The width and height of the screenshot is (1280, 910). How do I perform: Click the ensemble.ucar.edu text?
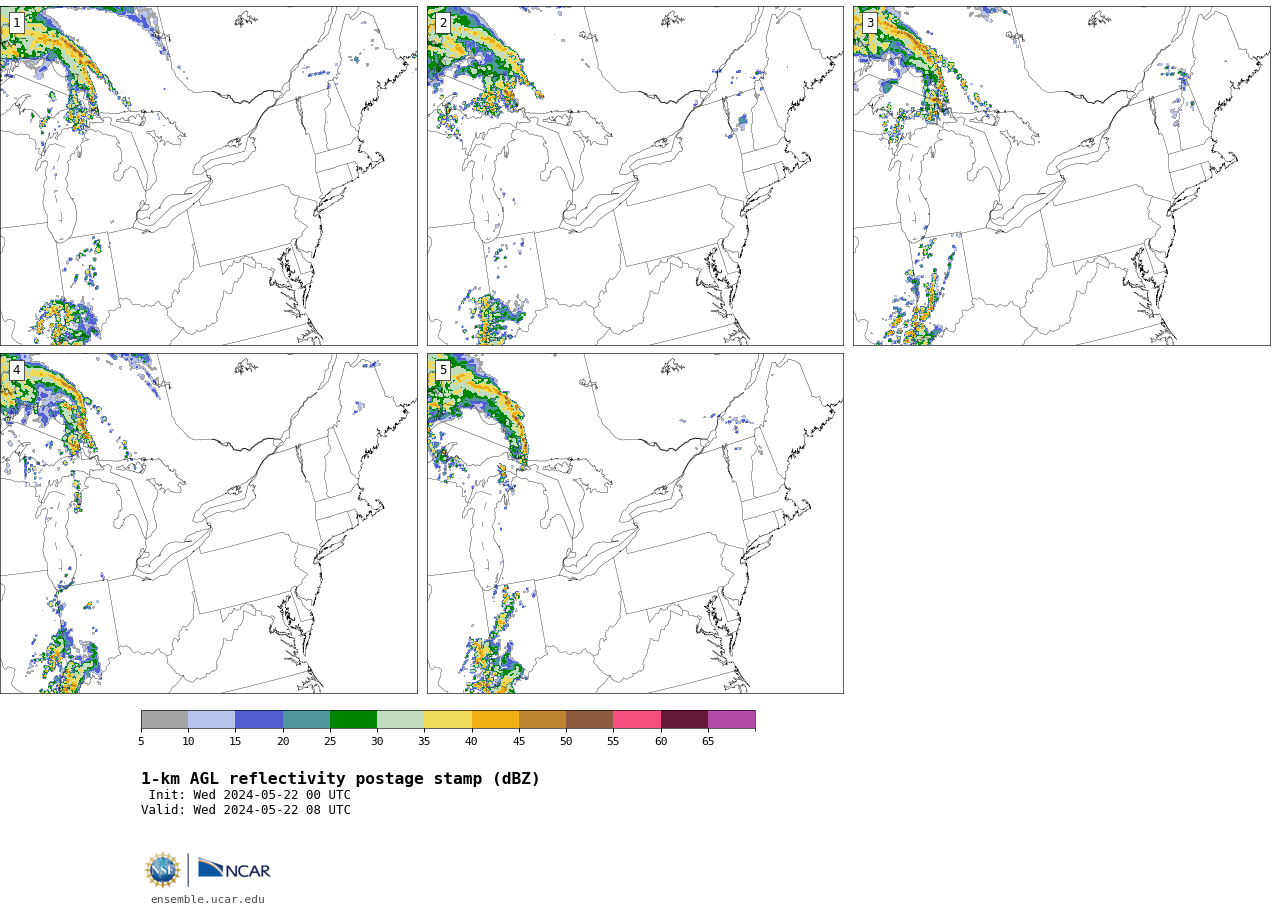coord(208,900)
